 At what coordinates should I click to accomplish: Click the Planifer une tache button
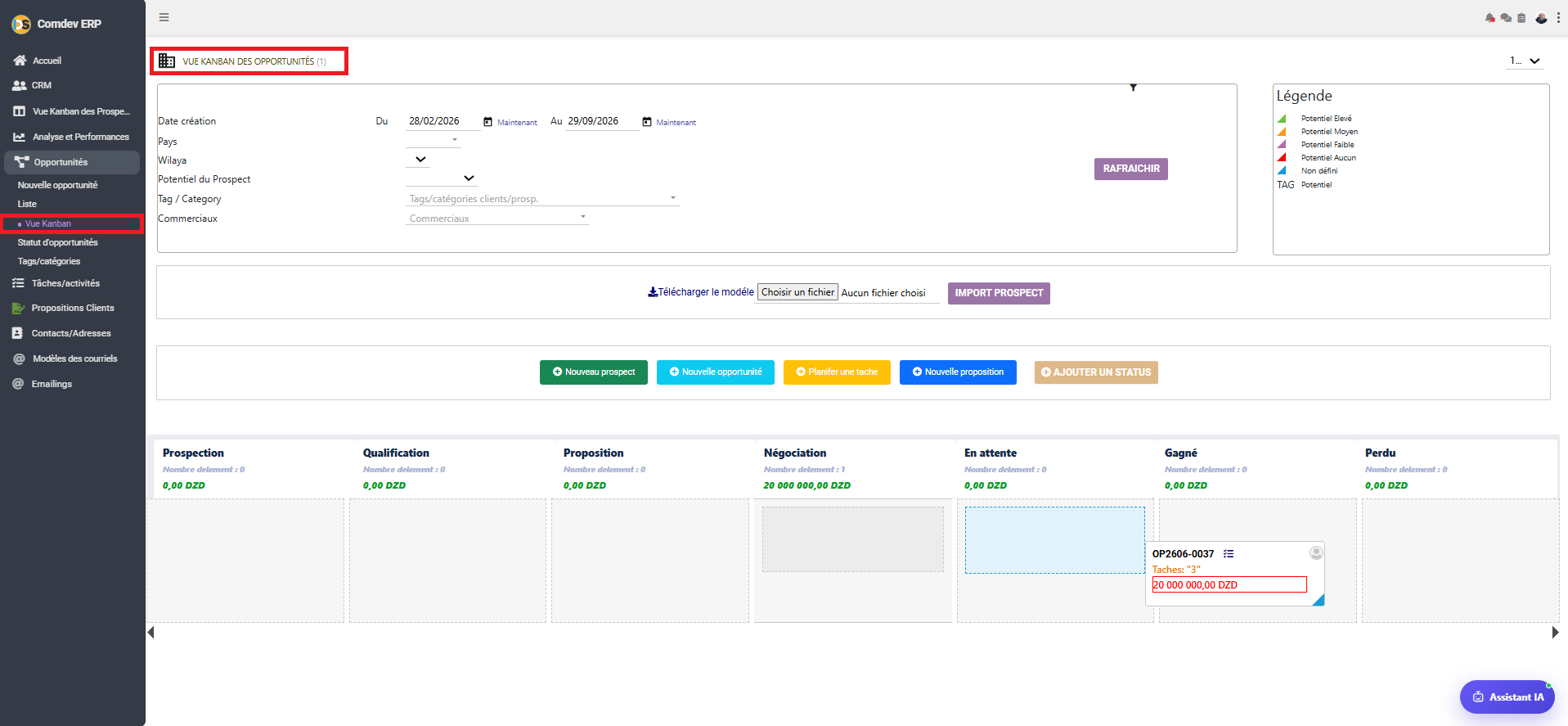[x=837, y=372]
